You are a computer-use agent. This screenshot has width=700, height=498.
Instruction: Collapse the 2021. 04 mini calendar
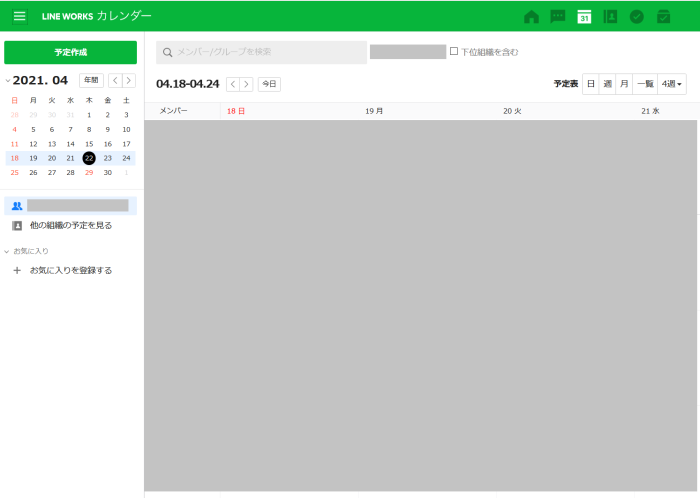(8, 81)
